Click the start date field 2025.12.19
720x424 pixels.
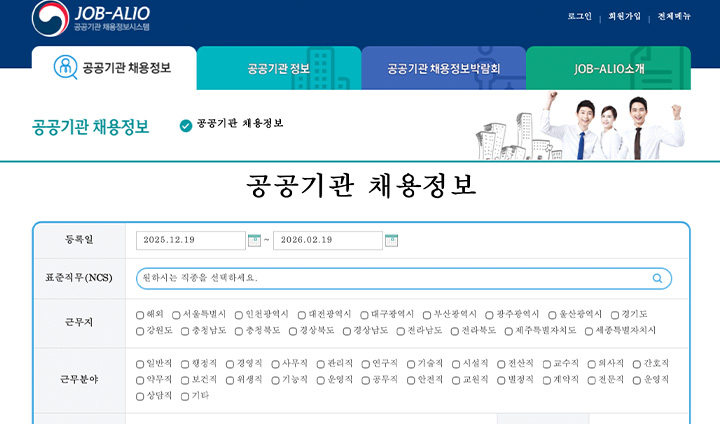191,240
